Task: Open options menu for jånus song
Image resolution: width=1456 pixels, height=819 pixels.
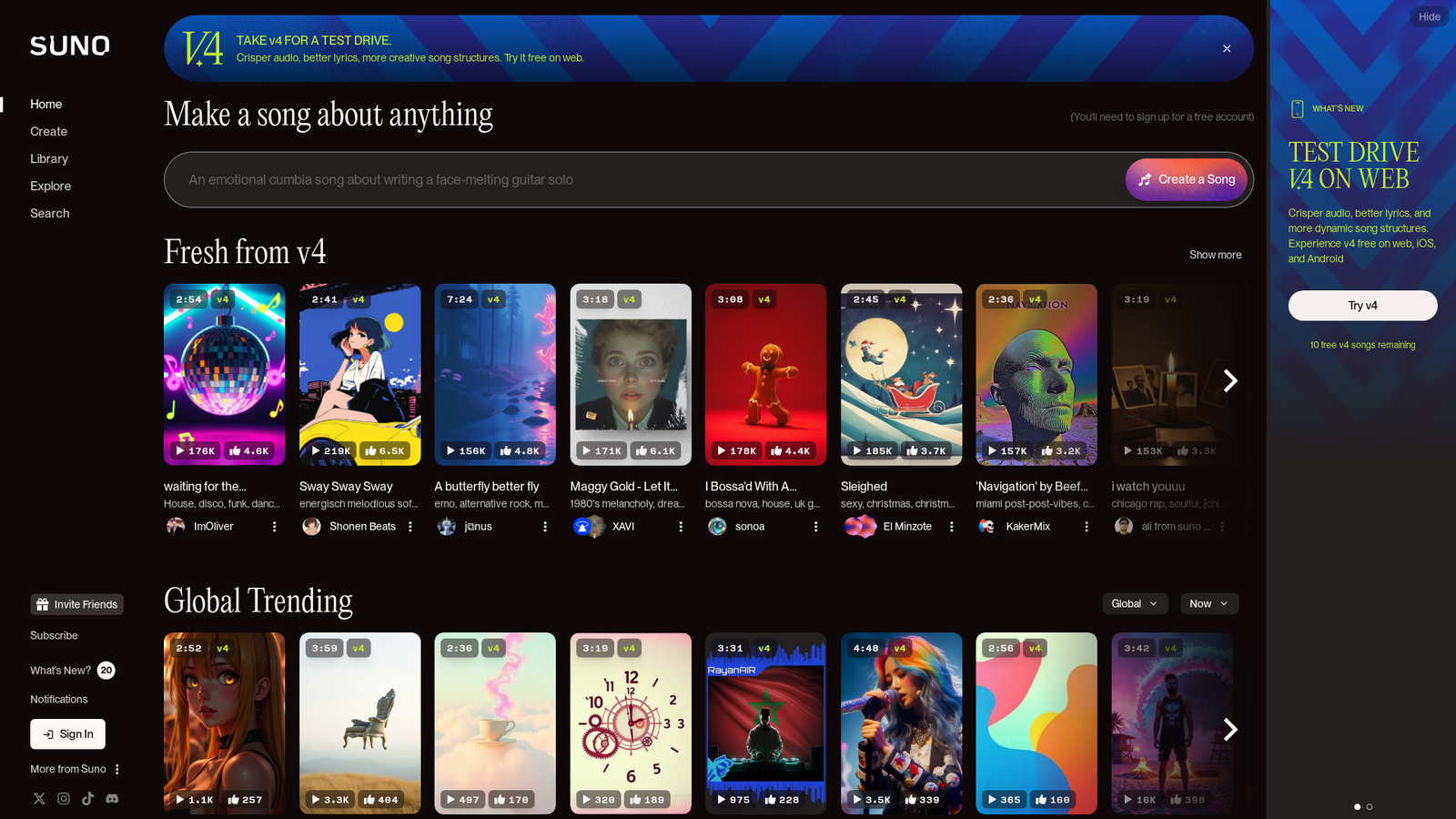Action: [545, 526]
